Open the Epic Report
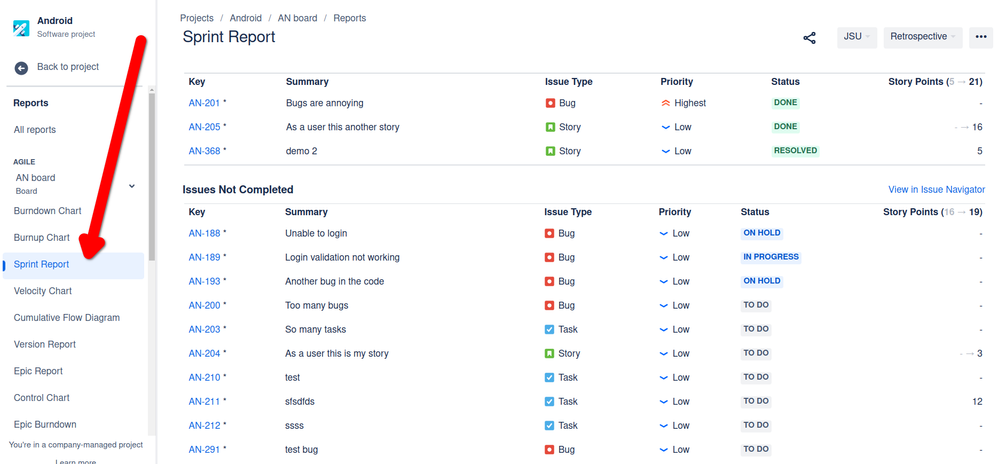Screen dimensions: 998x464 [x=39, y=372]
